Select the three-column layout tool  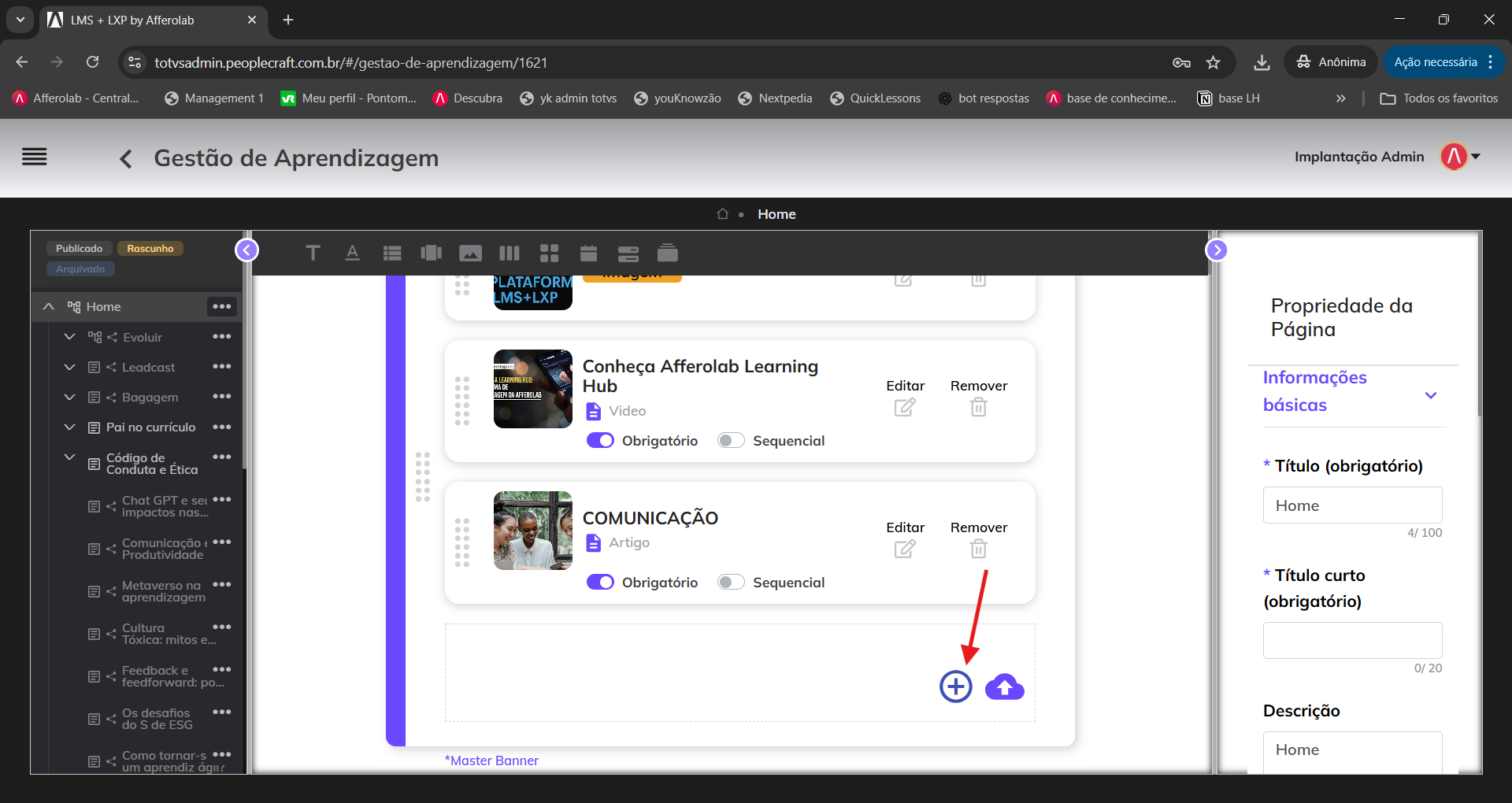click(510, 253)
